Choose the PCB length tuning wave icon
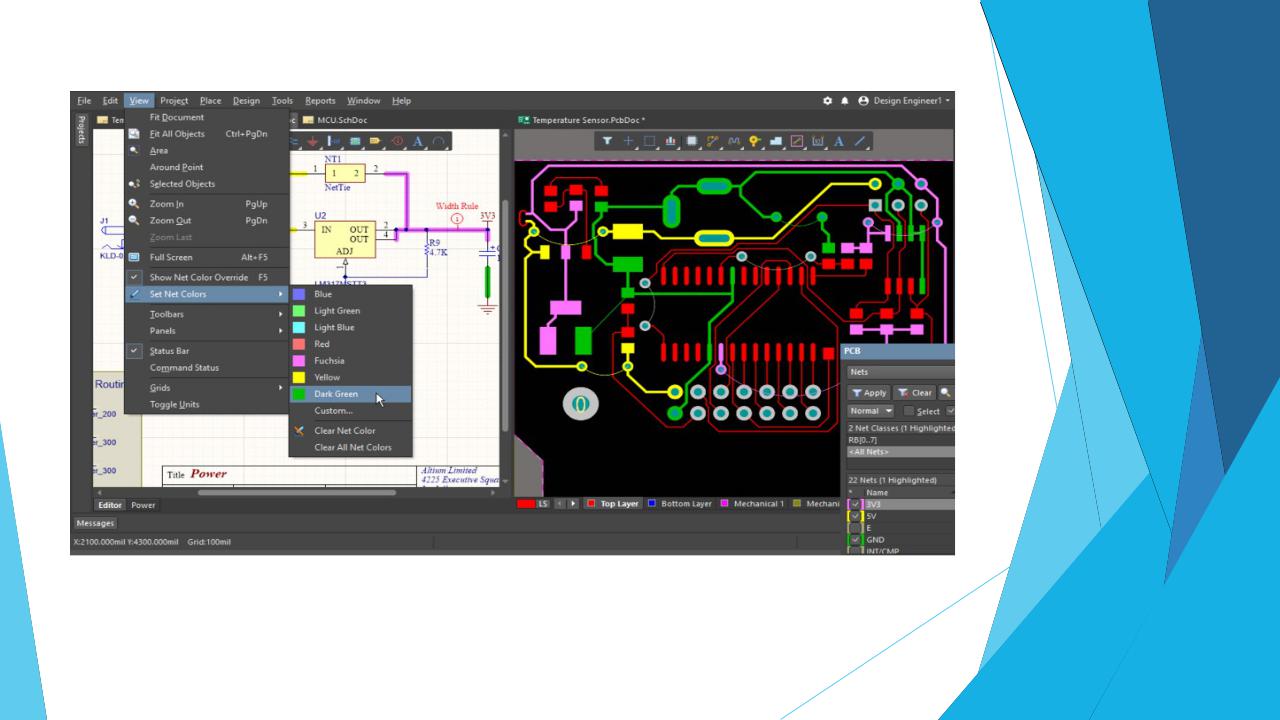 pos(734,141)
